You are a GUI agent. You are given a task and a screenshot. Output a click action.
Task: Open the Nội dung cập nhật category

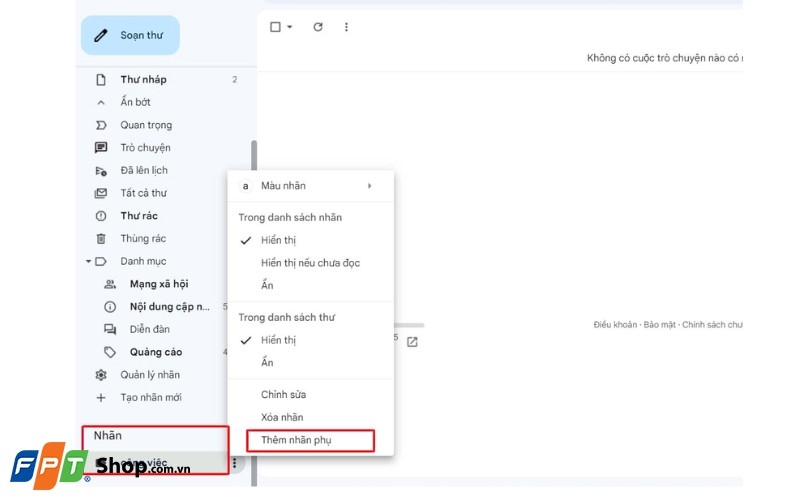tap(169, 307)
